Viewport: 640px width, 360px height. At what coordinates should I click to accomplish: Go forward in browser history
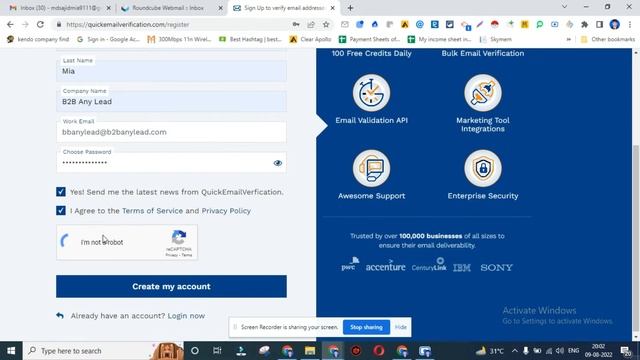pos(25,24)
